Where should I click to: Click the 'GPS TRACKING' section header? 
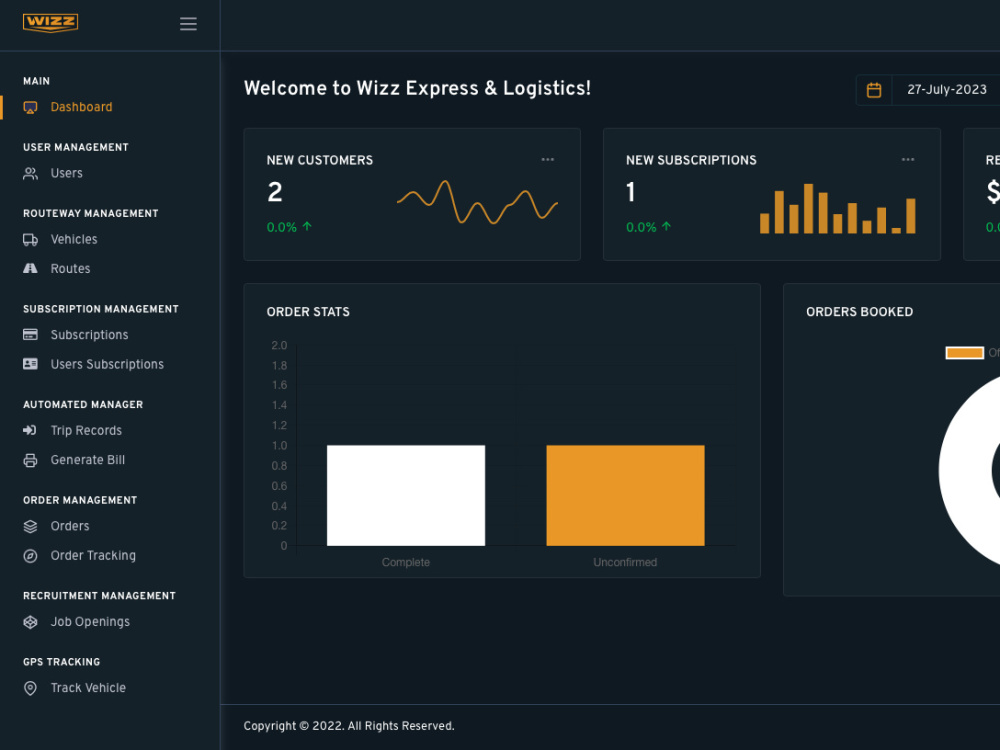pos(62,662)
